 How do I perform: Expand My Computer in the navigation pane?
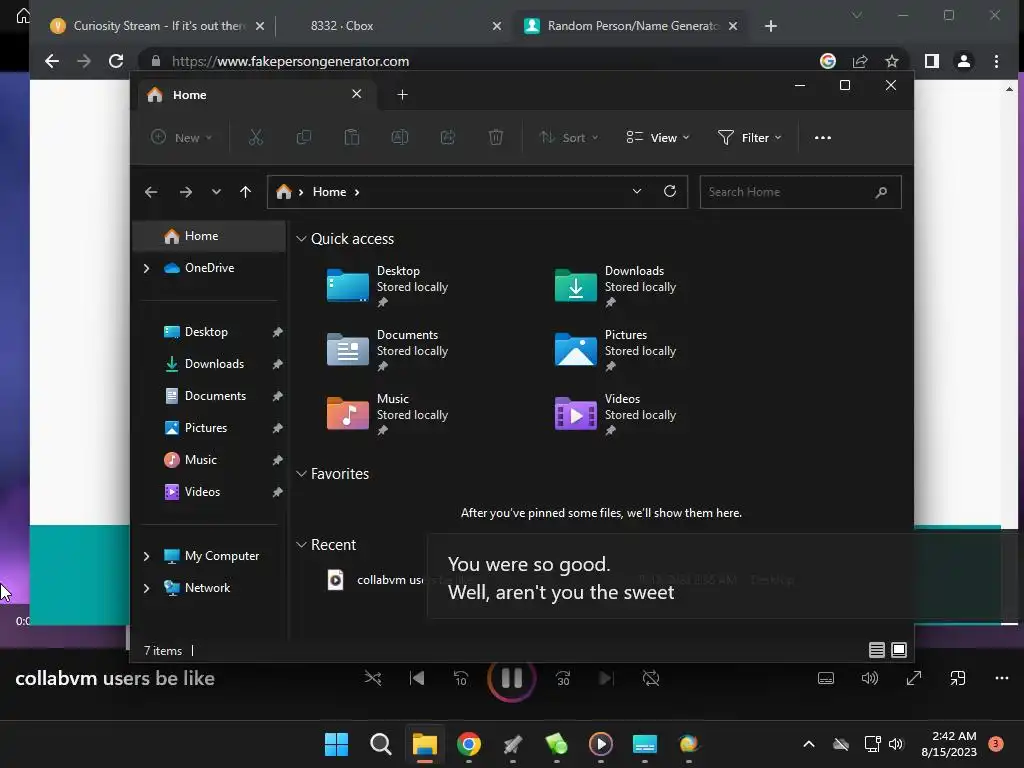(x=146, y=556)
